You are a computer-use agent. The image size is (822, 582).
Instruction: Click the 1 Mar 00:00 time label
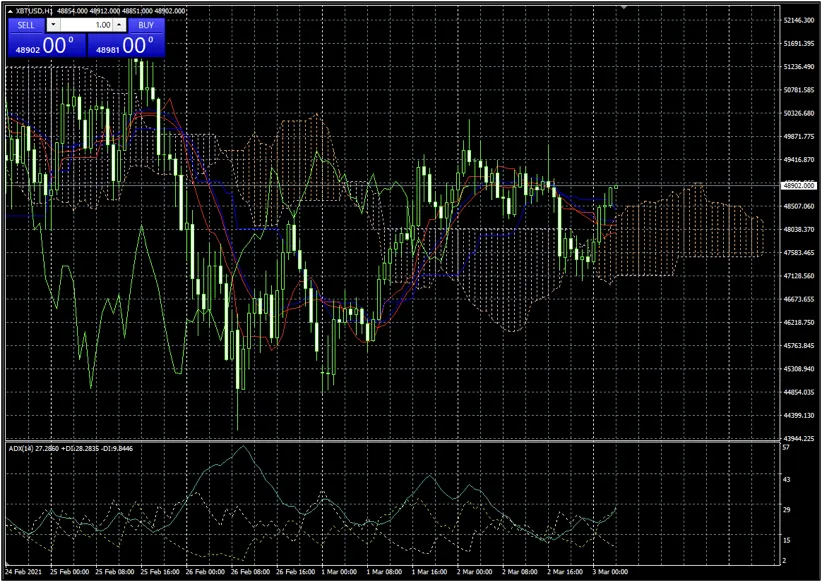click(339, 572)
